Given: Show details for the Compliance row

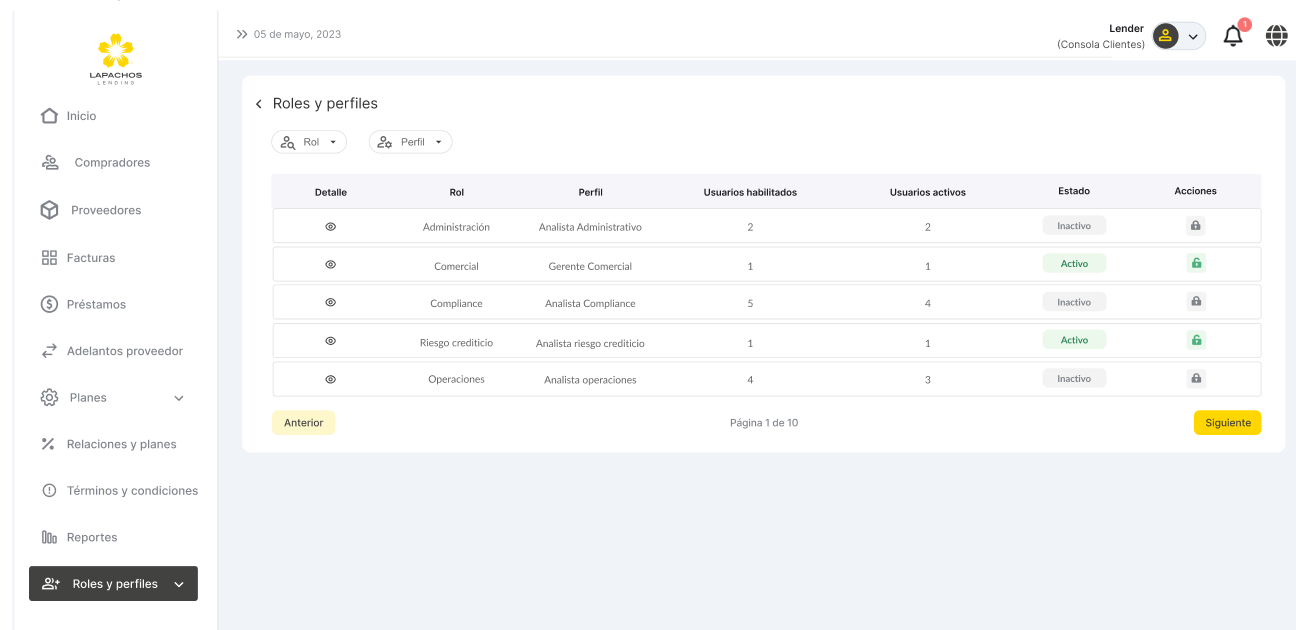Looking at the screenshot, I should pos(330,303).
